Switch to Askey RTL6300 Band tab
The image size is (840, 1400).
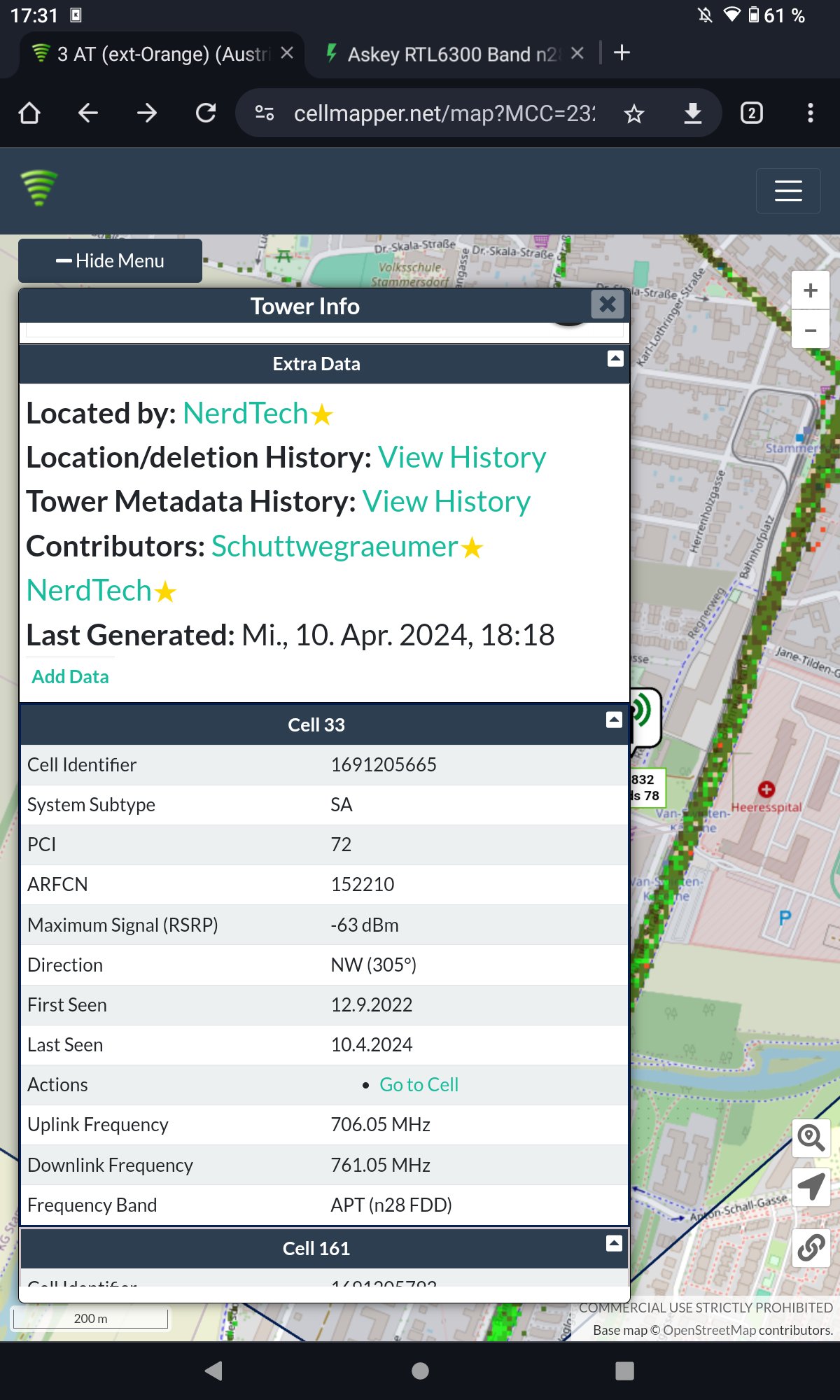[448, 54]
